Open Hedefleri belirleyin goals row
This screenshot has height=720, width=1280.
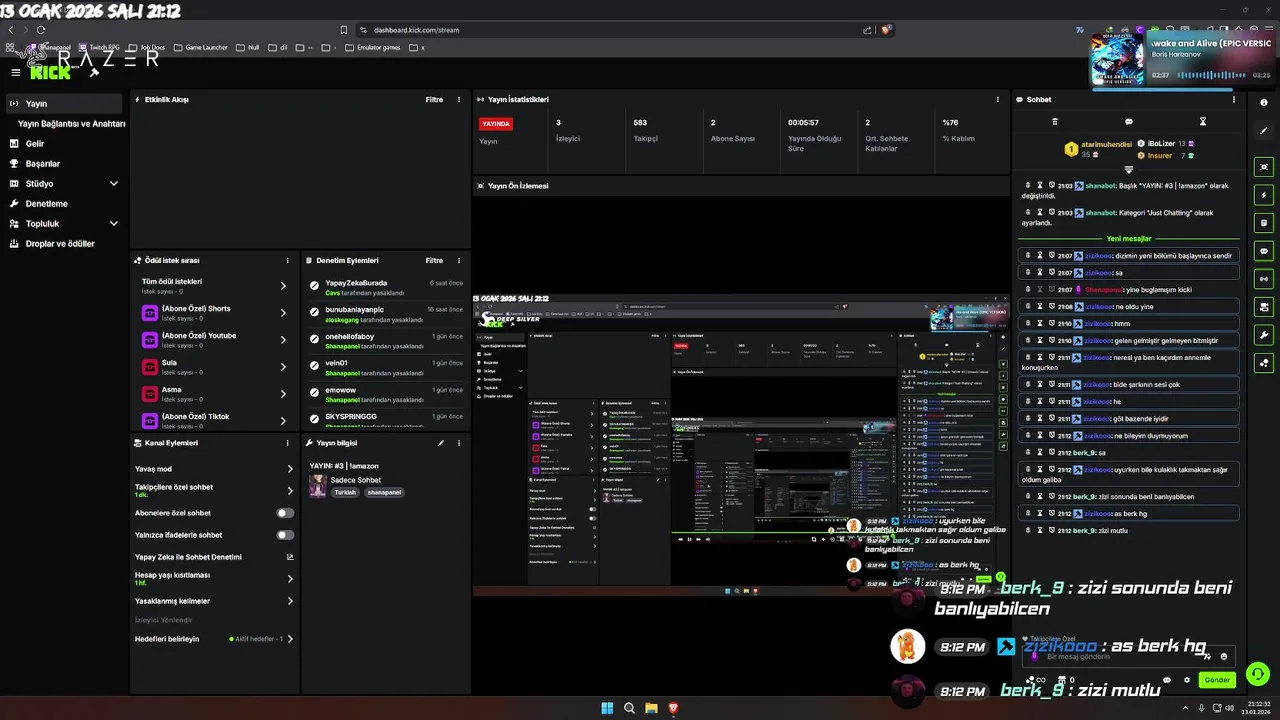click(x=214, y=639)
